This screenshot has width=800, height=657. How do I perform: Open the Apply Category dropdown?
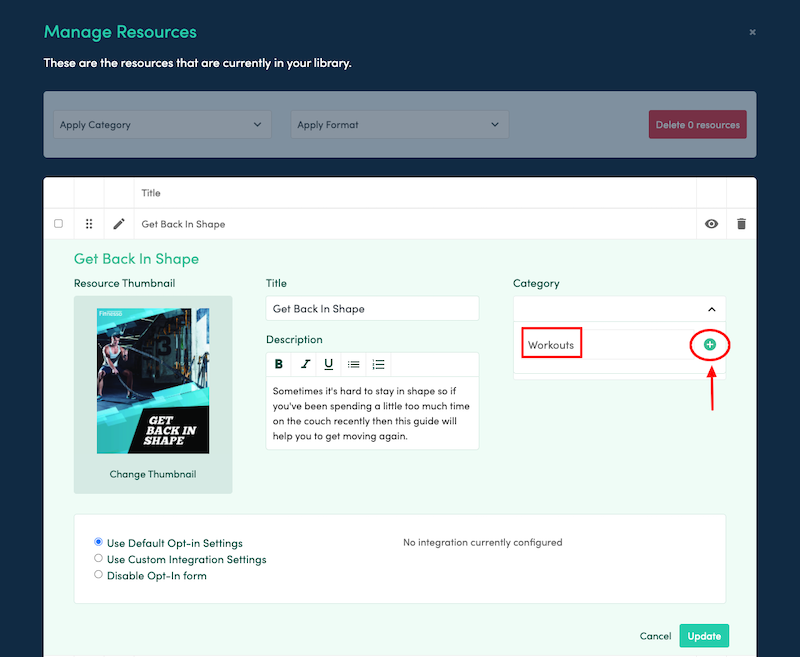(x=162, y=124)
